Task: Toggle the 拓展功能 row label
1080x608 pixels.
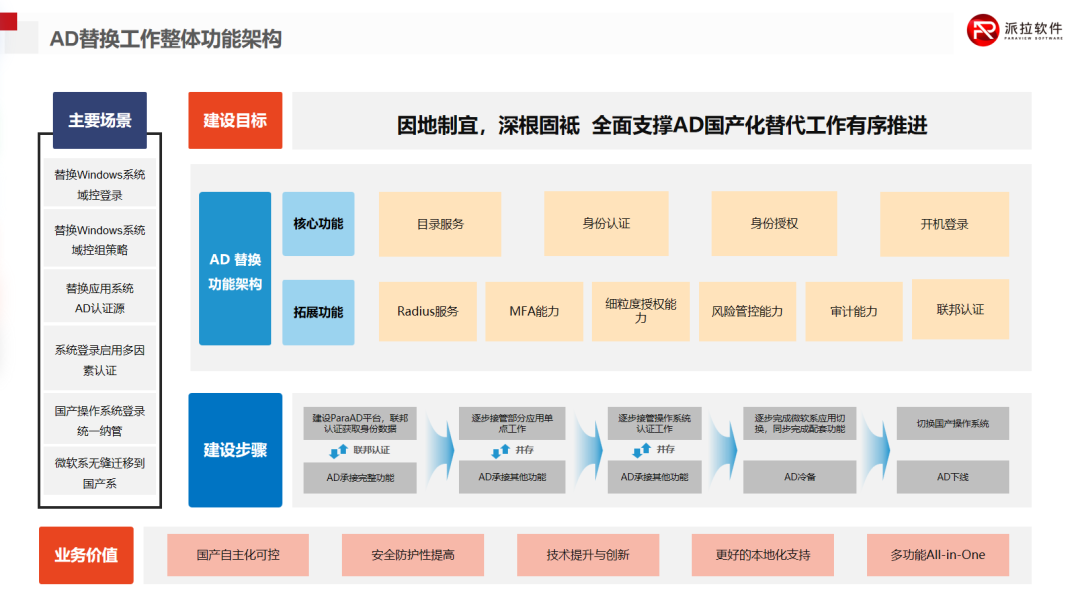Action: (317, 311)
